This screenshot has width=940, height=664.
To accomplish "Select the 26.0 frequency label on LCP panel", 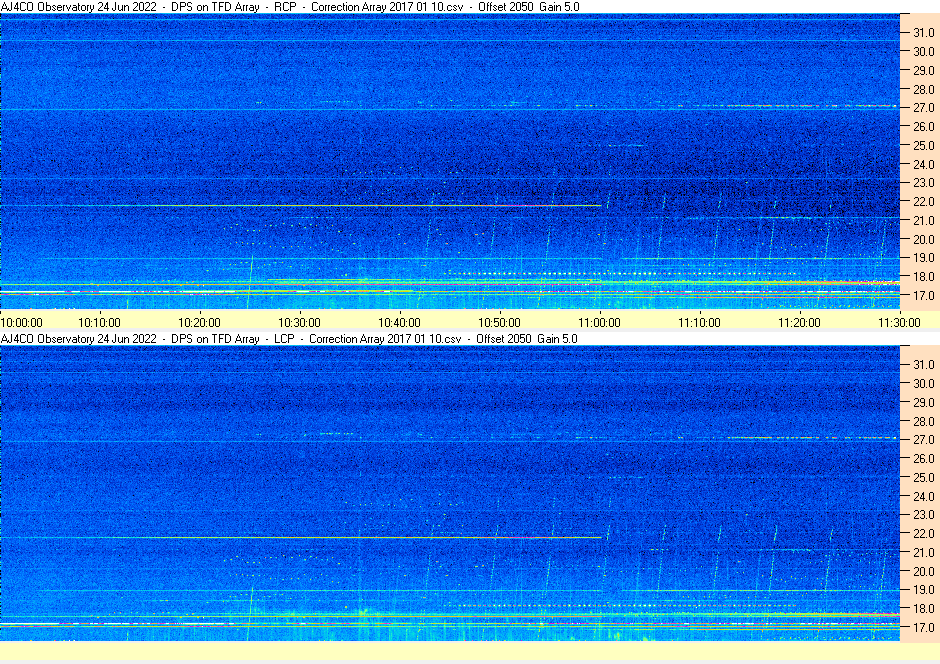I will coord(923,458).
